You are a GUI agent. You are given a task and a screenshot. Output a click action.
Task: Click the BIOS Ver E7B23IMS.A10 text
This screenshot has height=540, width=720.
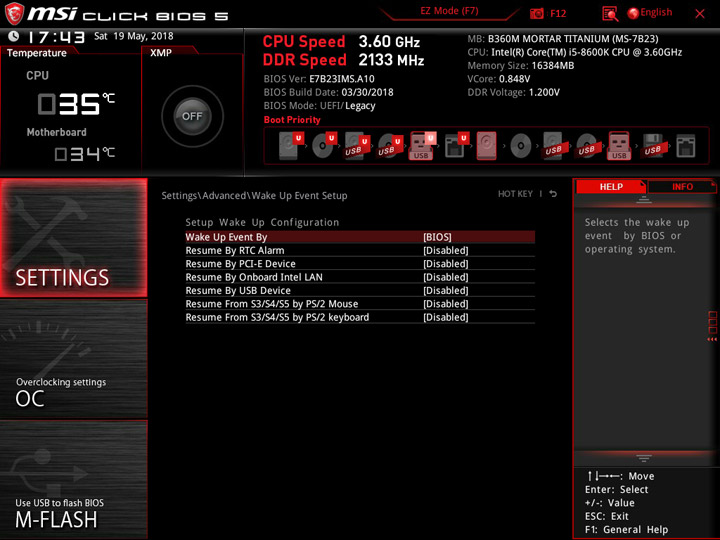[x=319, y=79]
